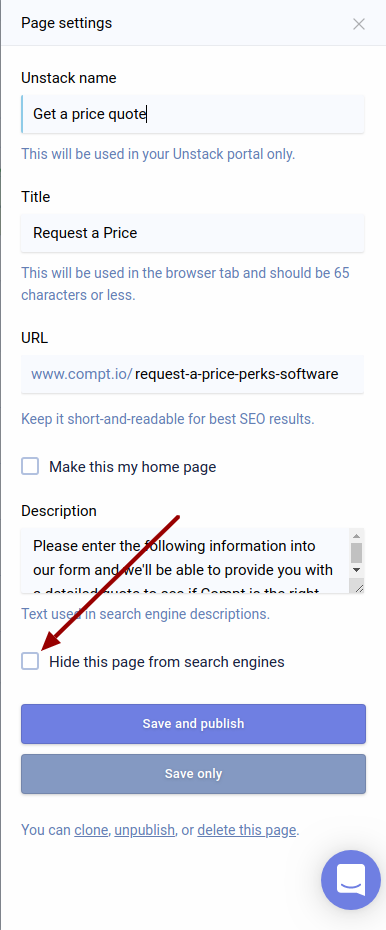Click the Unstack name input field
This screenshot has width=386, height=930.
(193, 114)
